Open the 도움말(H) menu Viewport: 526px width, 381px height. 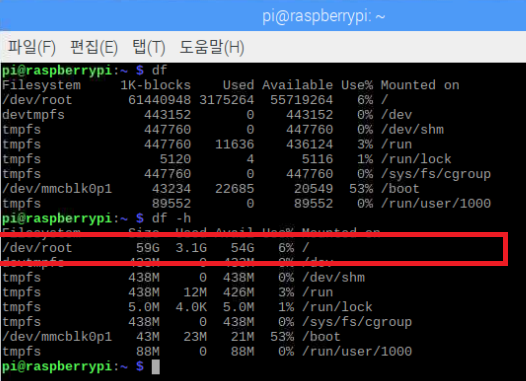pyautogui.click(x=212, y=47)
